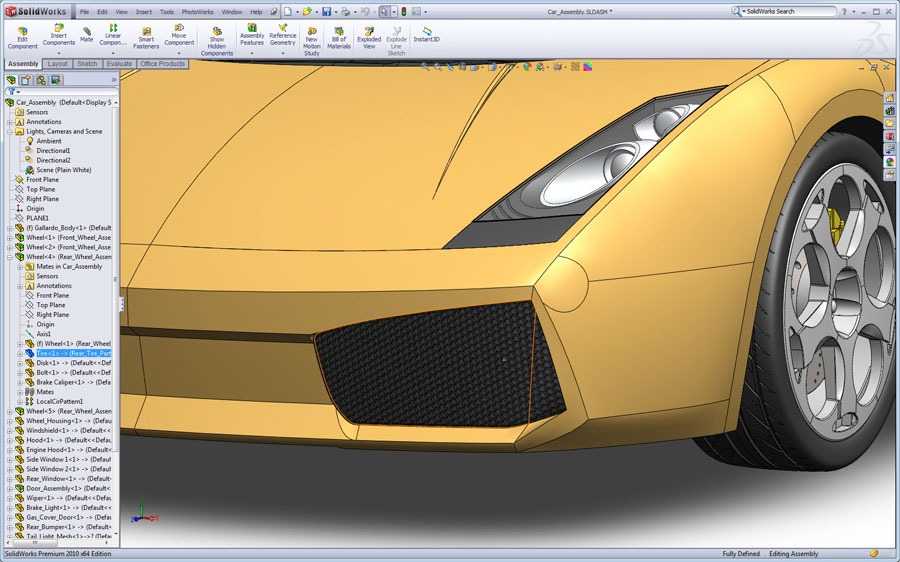Expand the Gallardo_Body<1> tree node

(x=9, y=228)
